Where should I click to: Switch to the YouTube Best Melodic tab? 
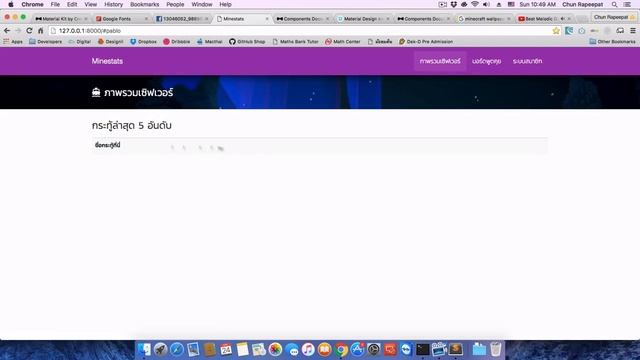click(x=543, y=19)
